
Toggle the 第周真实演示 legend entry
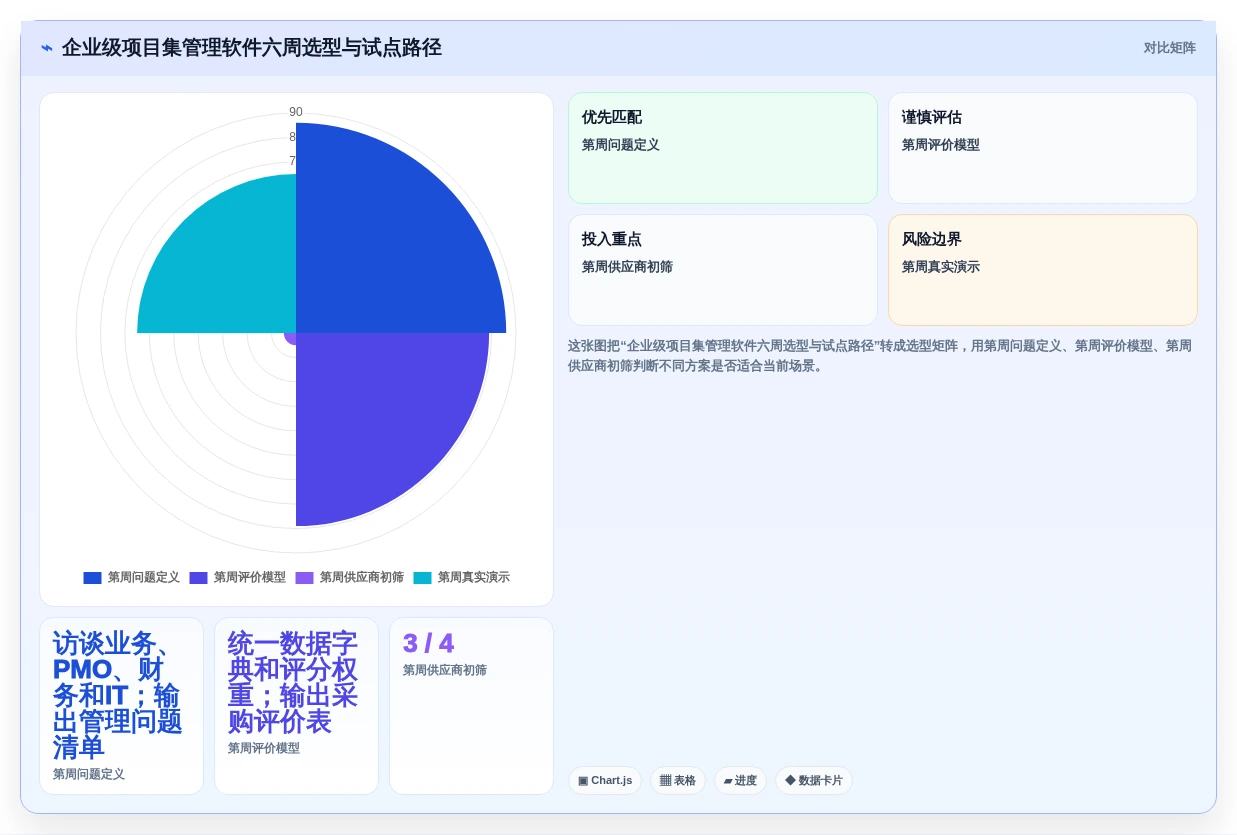(x=461, y=578)
